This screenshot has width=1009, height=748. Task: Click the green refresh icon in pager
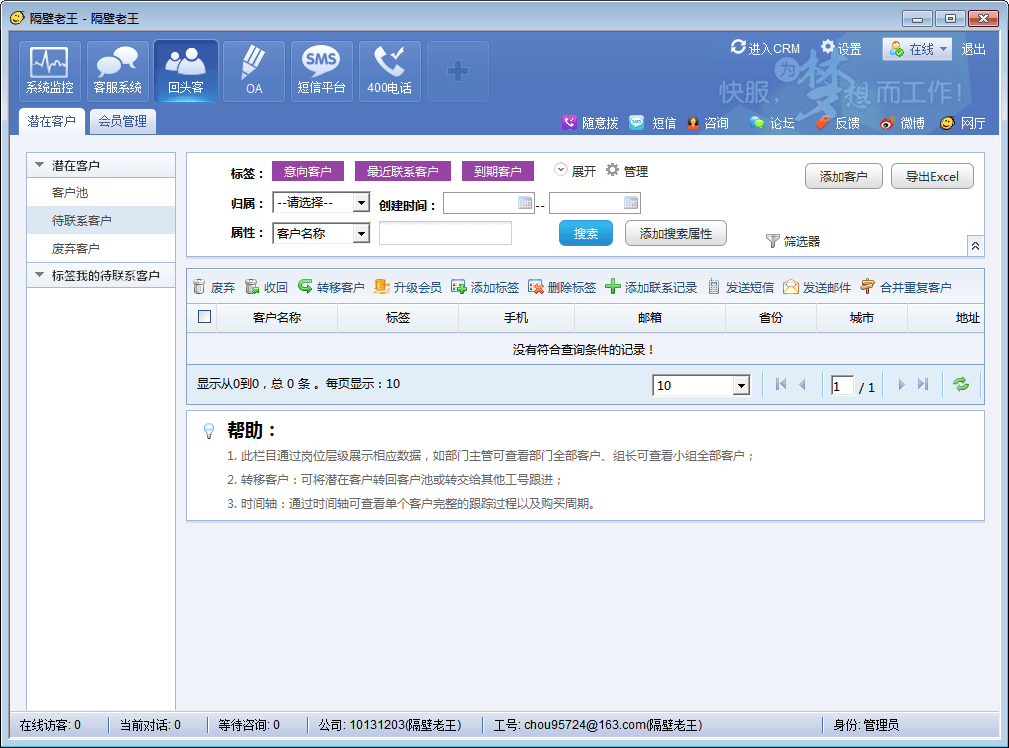click(x=961, y=385)
